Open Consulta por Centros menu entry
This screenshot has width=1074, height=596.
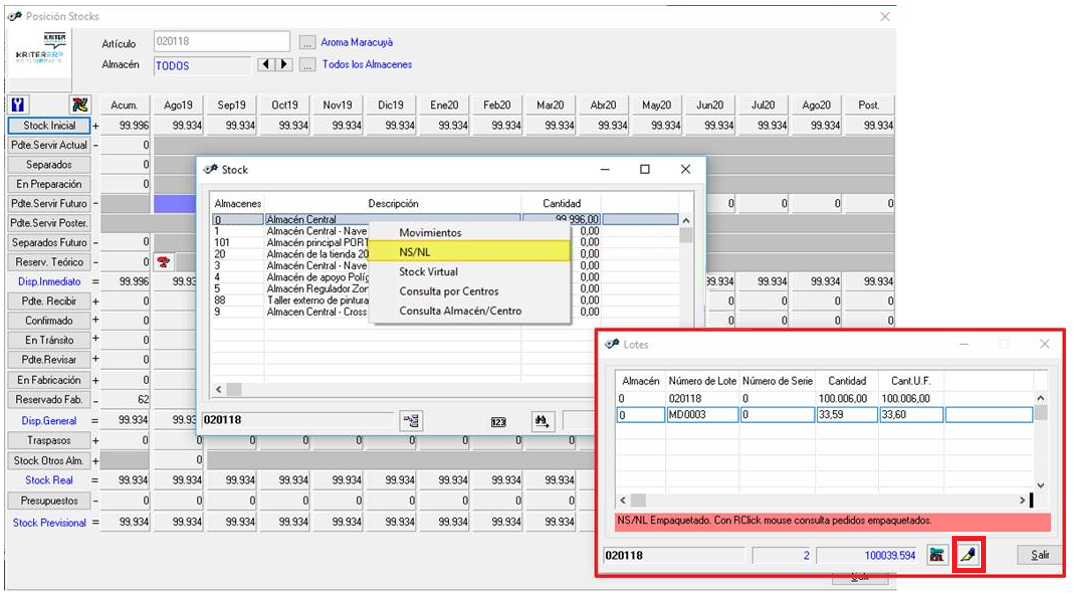449,291
